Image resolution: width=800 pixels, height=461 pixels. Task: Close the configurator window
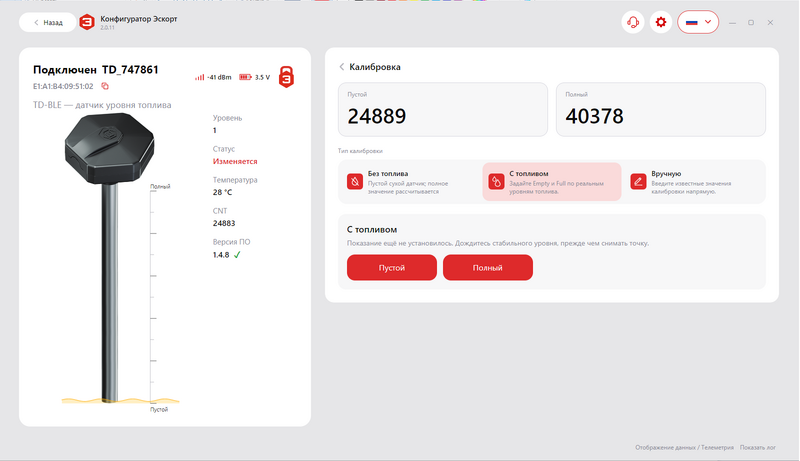tap(770, 22)
